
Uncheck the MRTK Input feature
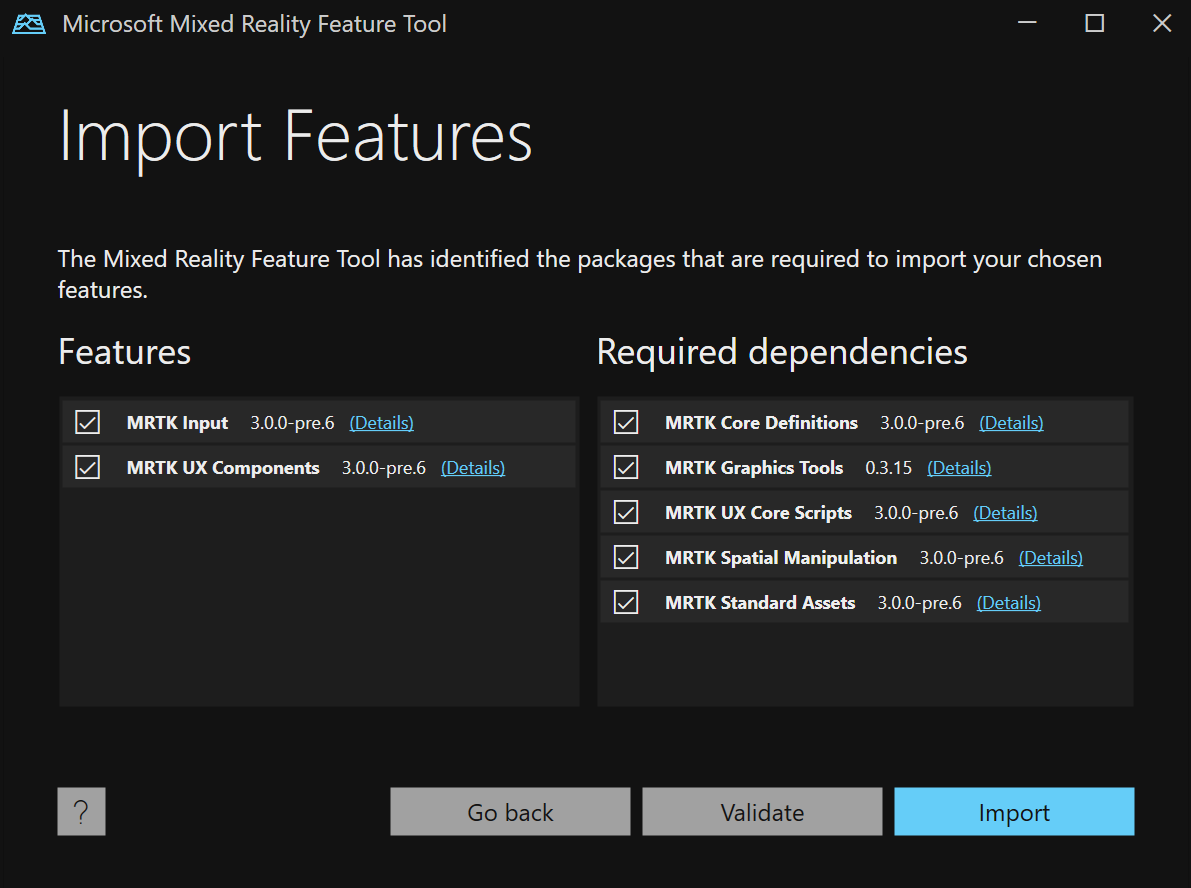click(87, 421)
